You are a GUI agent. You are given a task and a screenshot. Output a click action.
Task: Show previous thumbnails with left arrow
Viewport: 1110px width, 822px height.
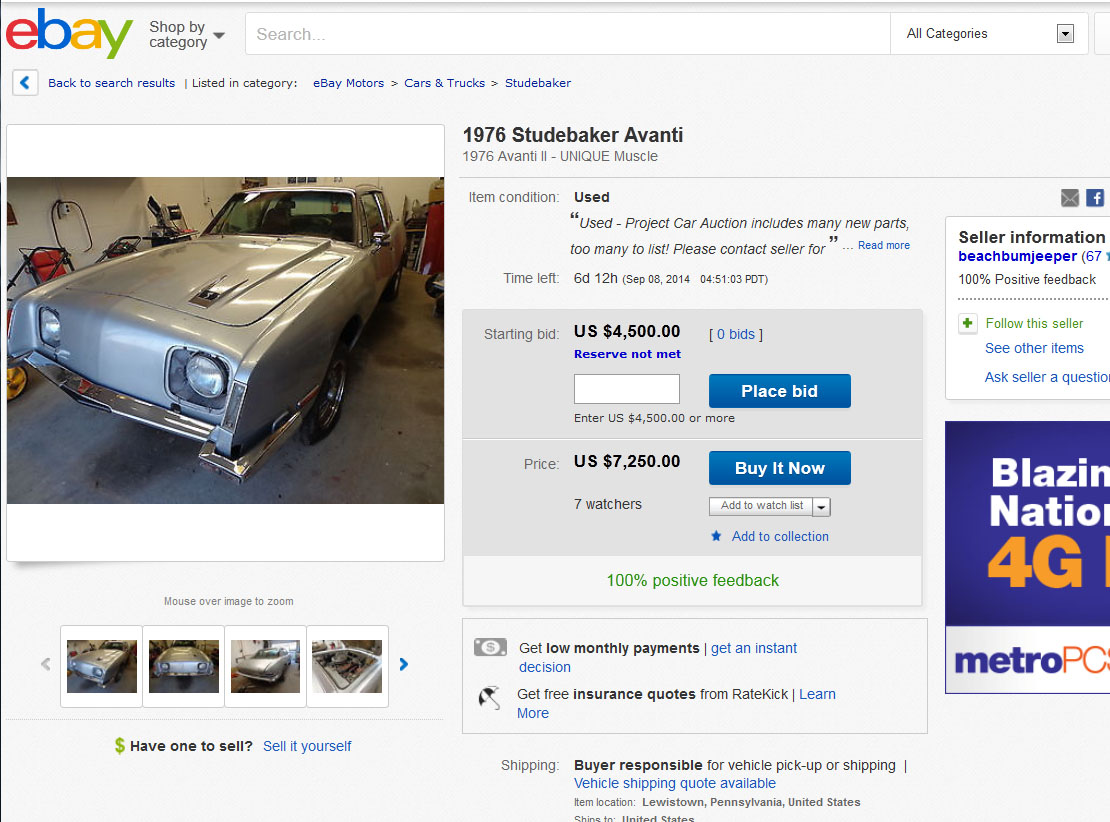45,664
